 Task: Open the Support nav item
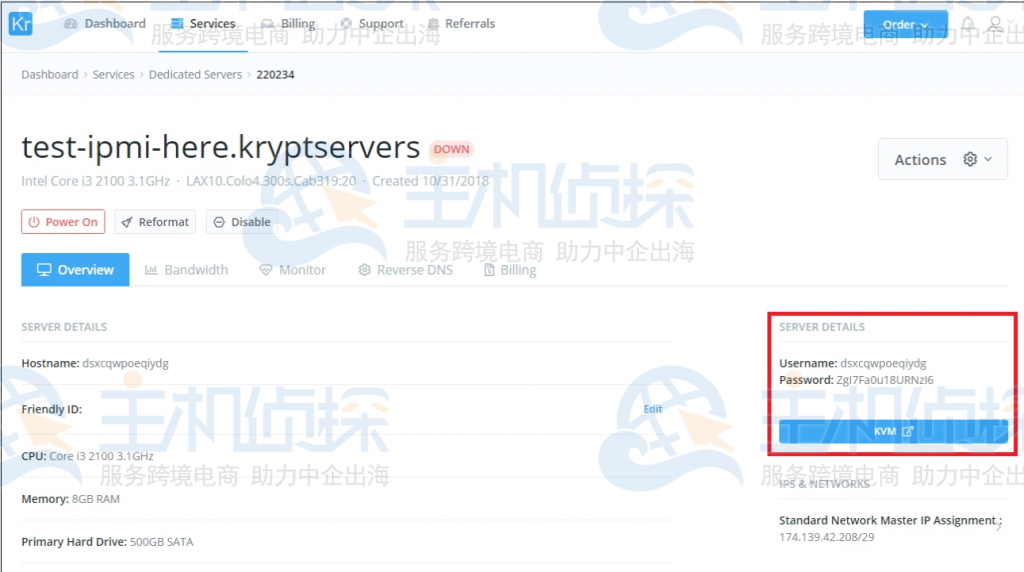(x=372, y=24)
